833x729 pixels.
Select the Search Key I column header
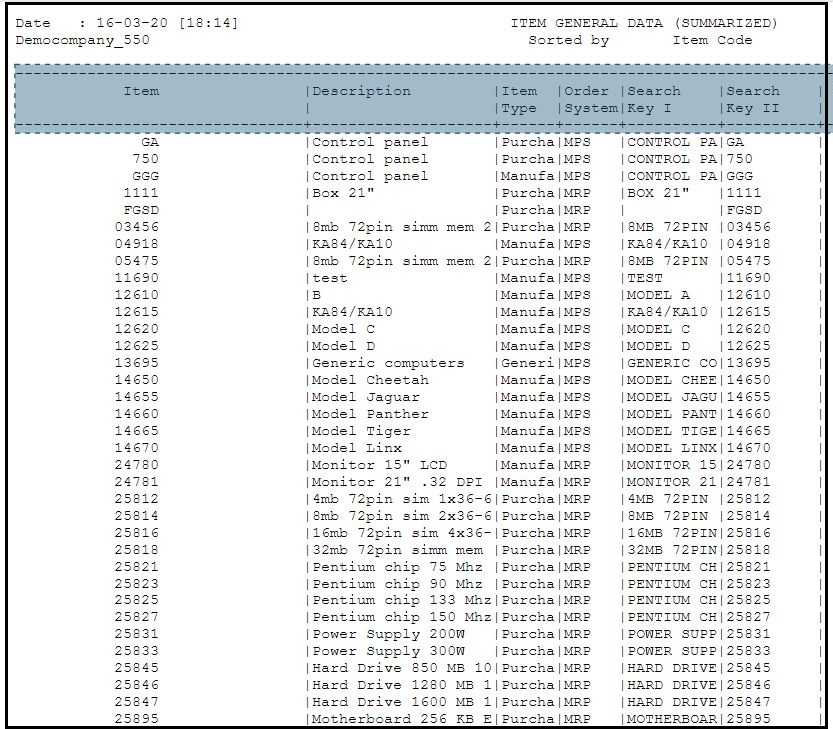pyautogui.click(x=654, y=99)
